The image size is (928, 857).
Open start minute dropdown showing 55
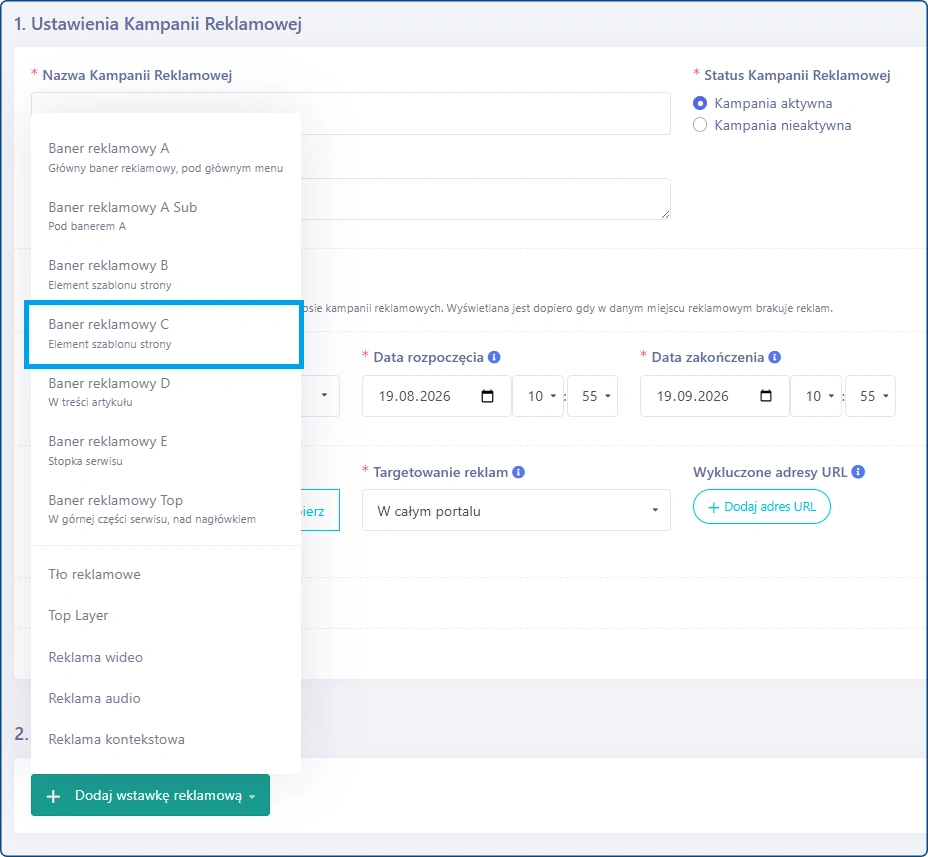592,396
